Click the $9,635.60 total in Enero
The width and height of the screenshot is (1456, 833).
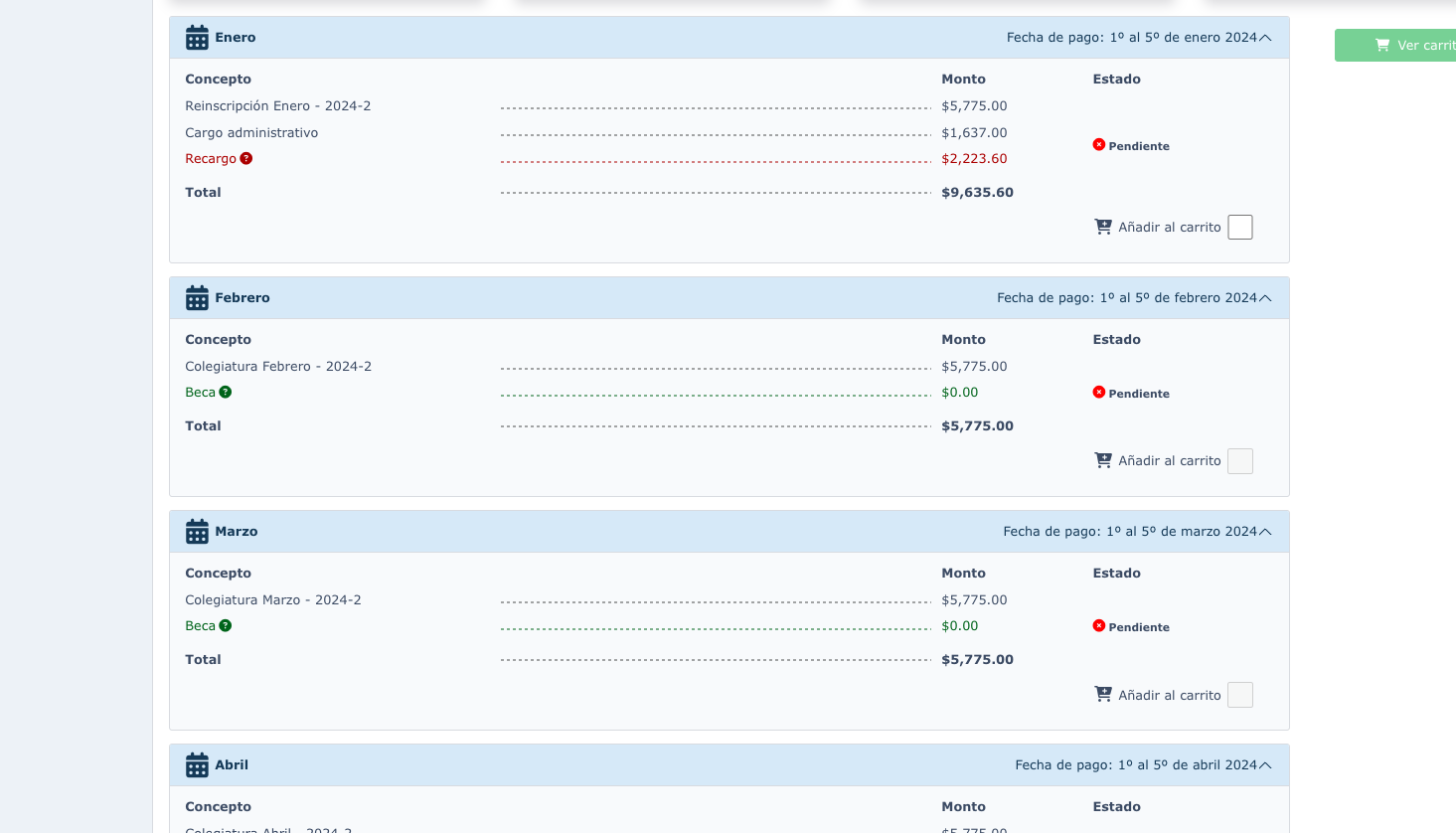point(977,193)
